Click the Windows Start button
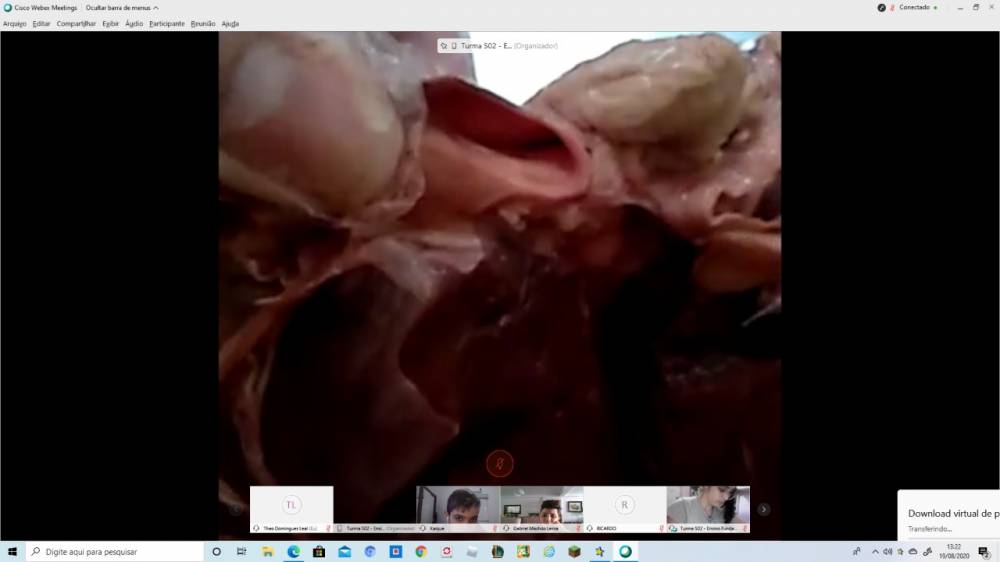Image resolution: width=1000 pixels, height=562 pixels. 12,551
